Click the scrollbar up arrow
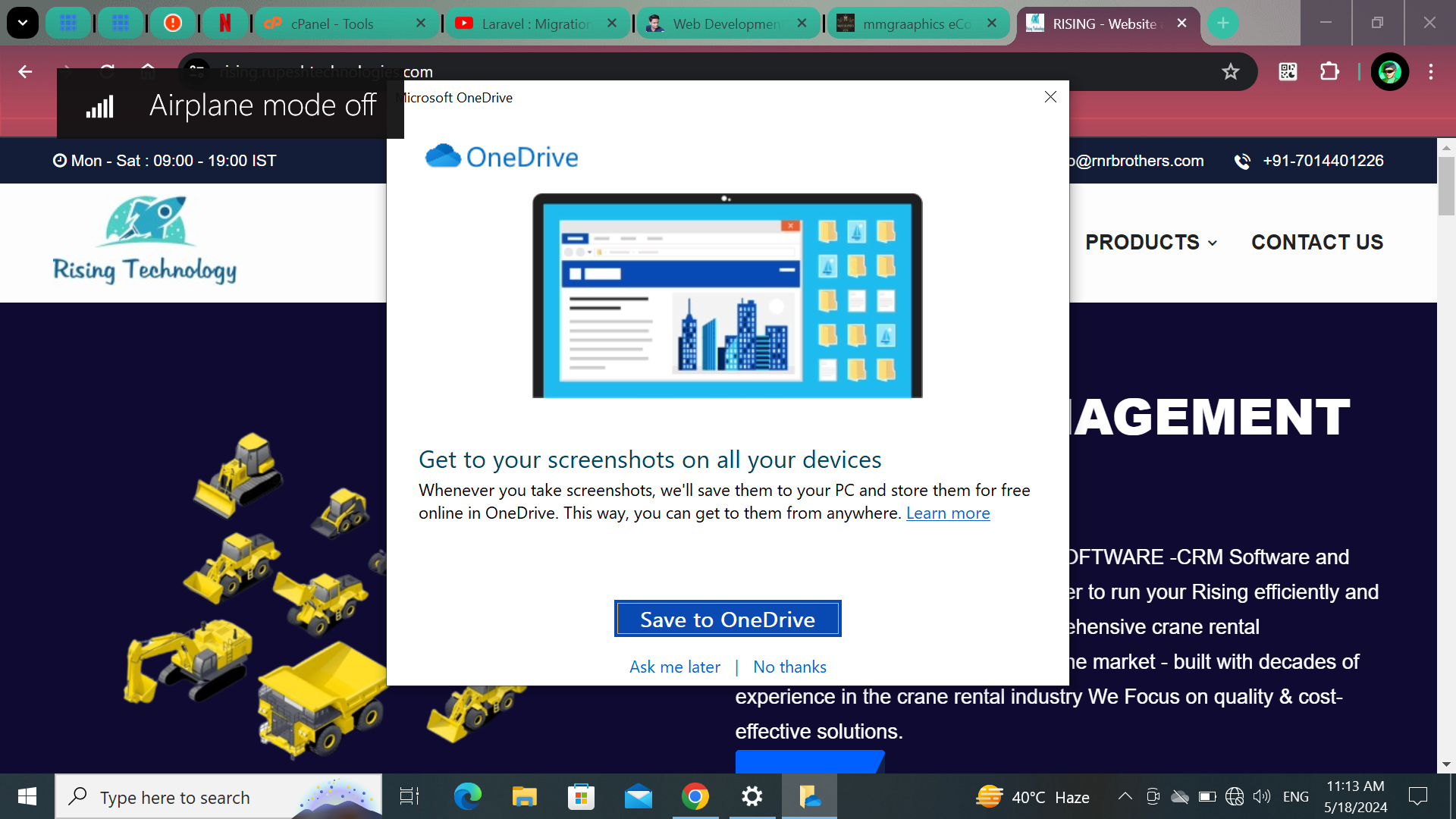Viewport: 1456px width, 819px height. (x=1446, y=148)
